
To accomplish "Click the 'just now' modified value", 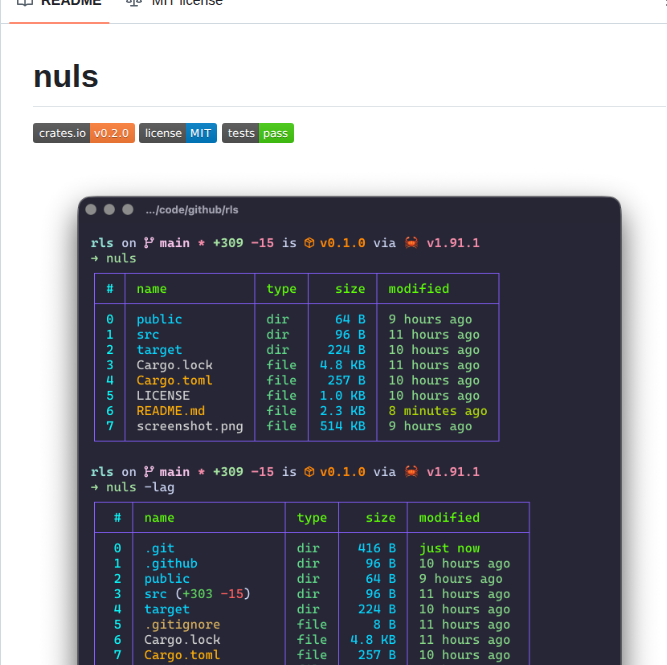I will coord(450,548).
